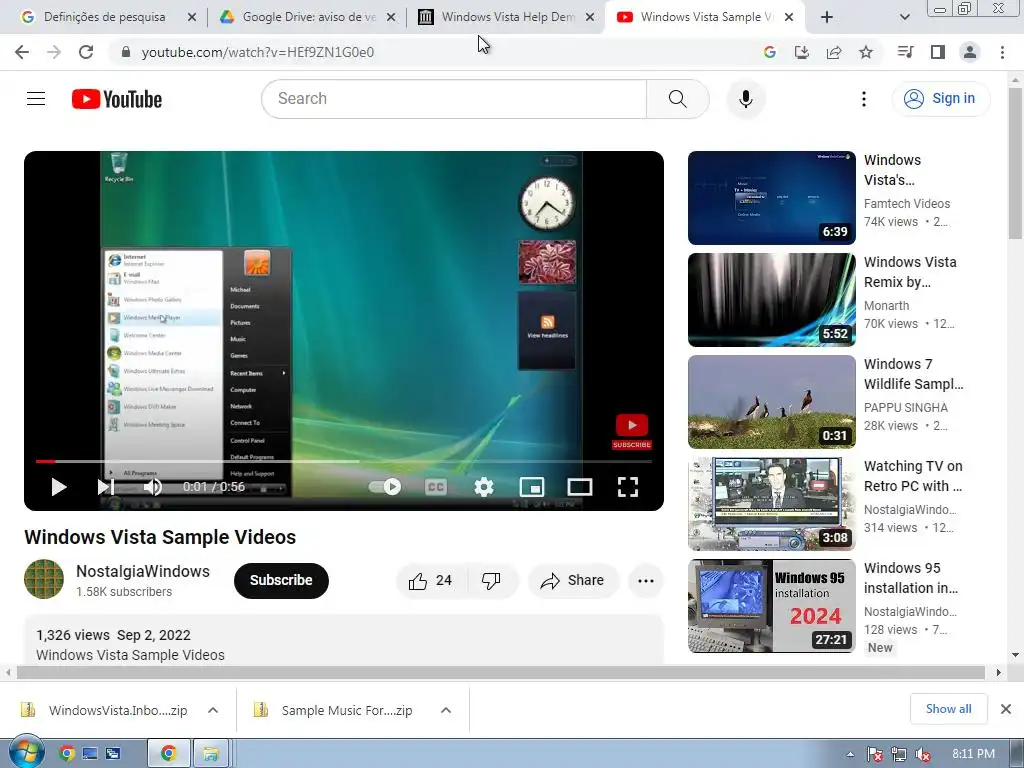Viewport: 1024px width, 768px height.
Task: Click the address bar URL
Action: tap(258, 52)
